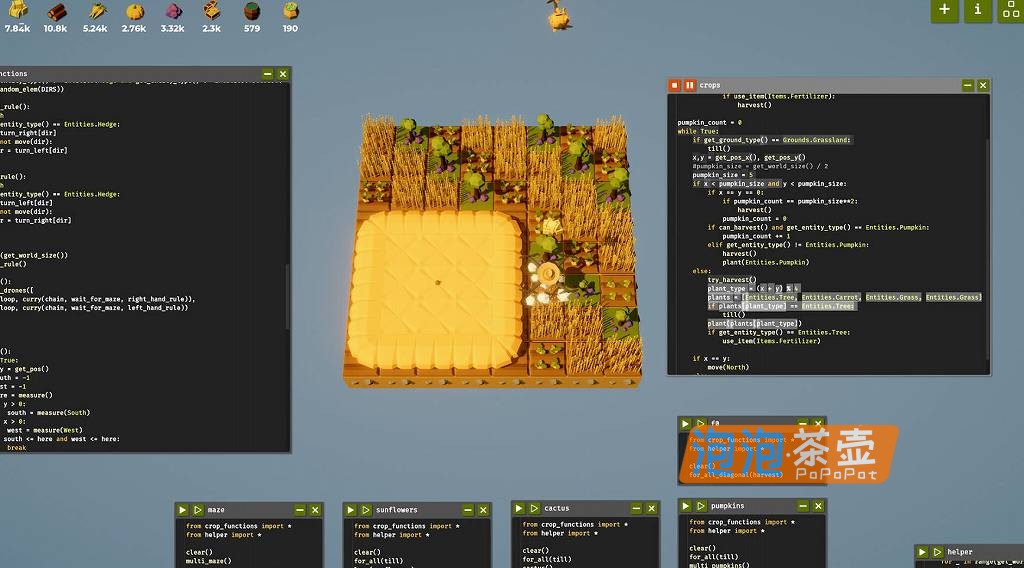1024x568 pixels.
Task: Click the functions window vertical scrollbar
Action: click(x=287, y=296)
